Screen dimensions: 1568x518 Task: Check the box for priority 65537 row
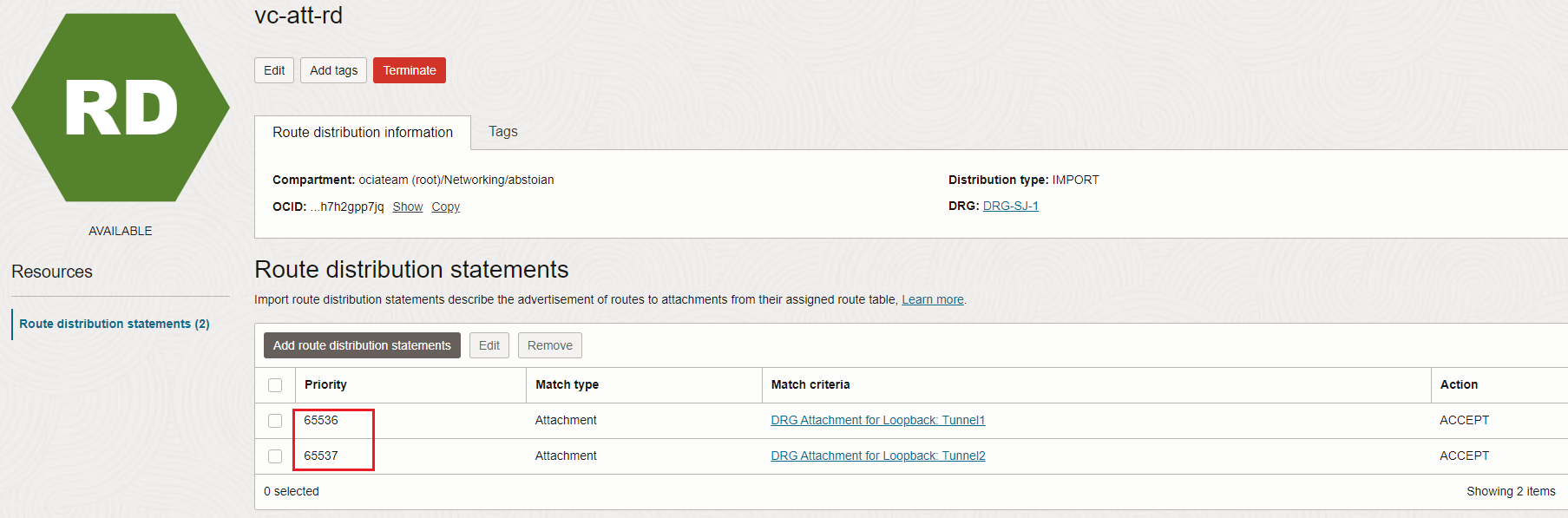275,456
